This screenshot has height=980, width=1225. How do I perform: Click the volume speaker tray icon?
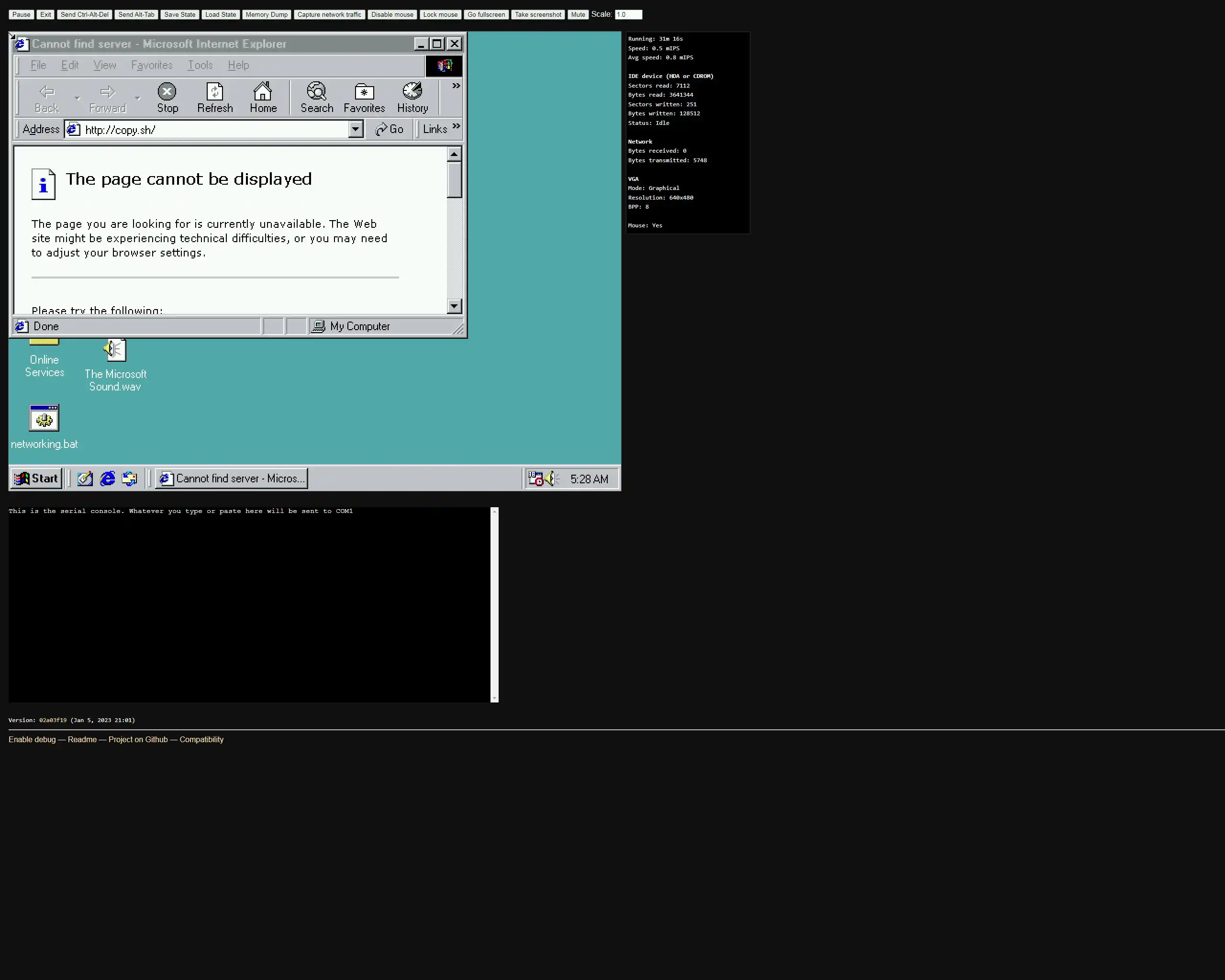[551, 479]
